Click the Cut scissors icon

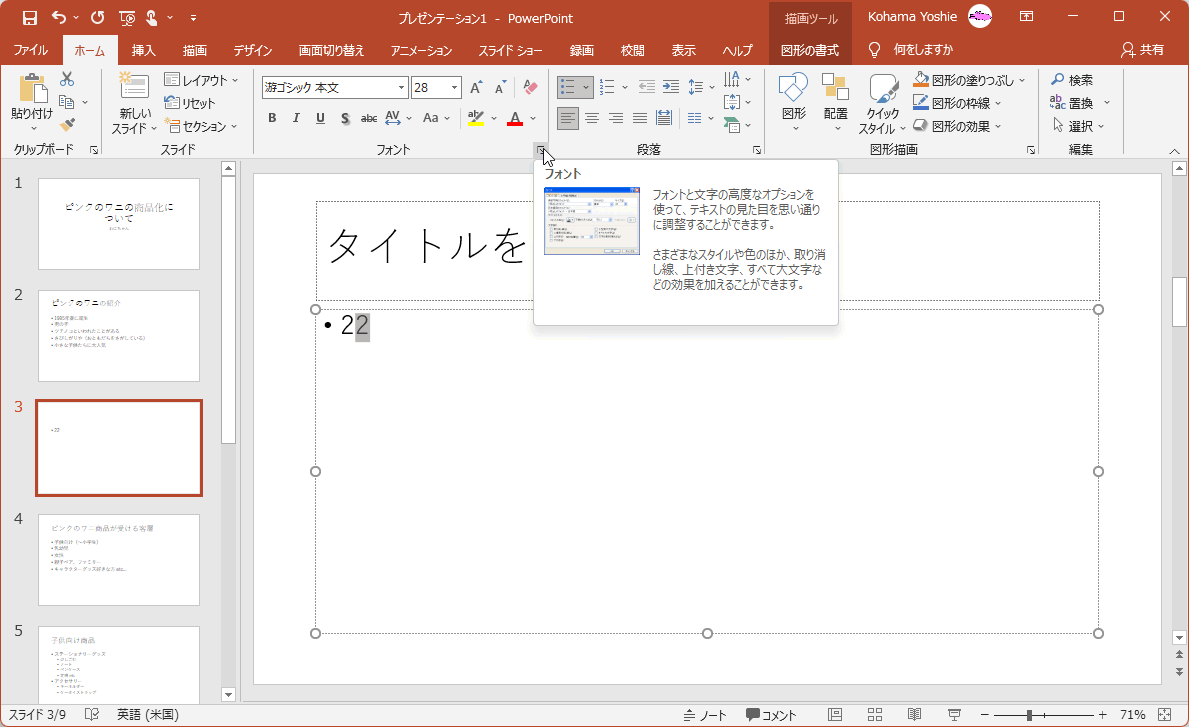(x=67, y=80)
